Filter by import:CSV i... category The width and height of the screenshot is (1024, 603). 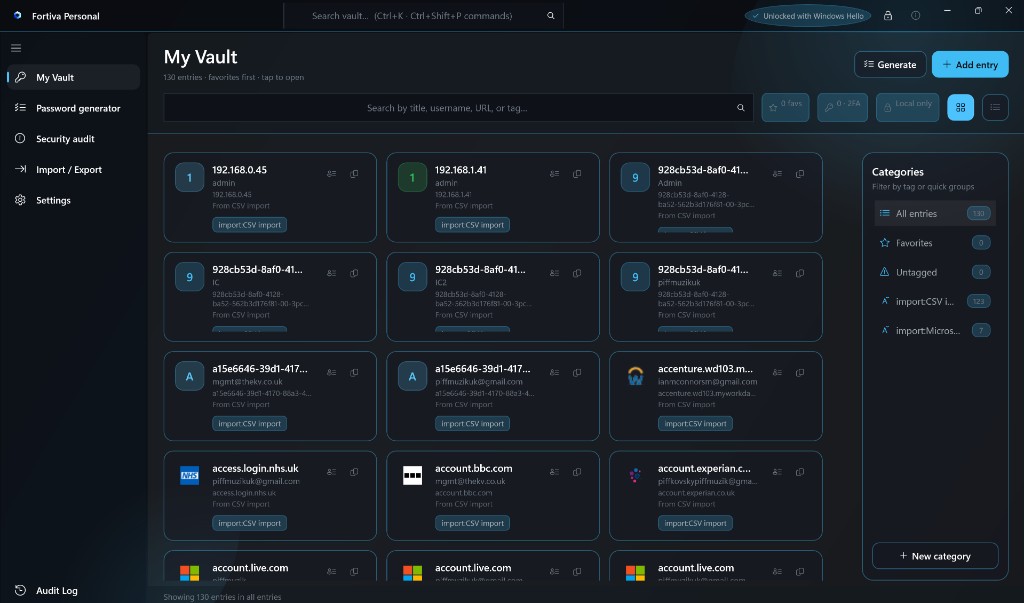(935, 301)
